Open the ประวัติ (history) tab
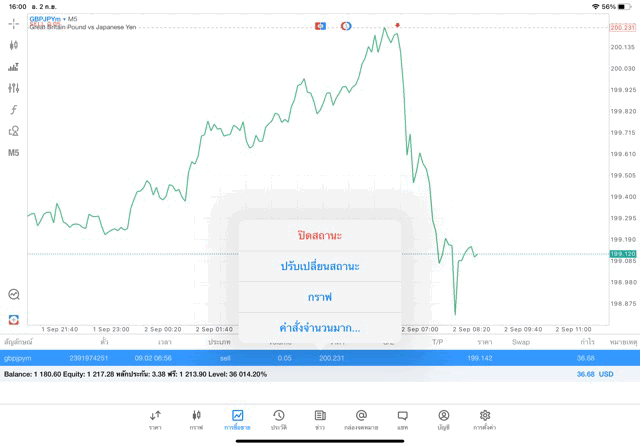Viewport: 640px width, 447px height. [x=278, y=419]
